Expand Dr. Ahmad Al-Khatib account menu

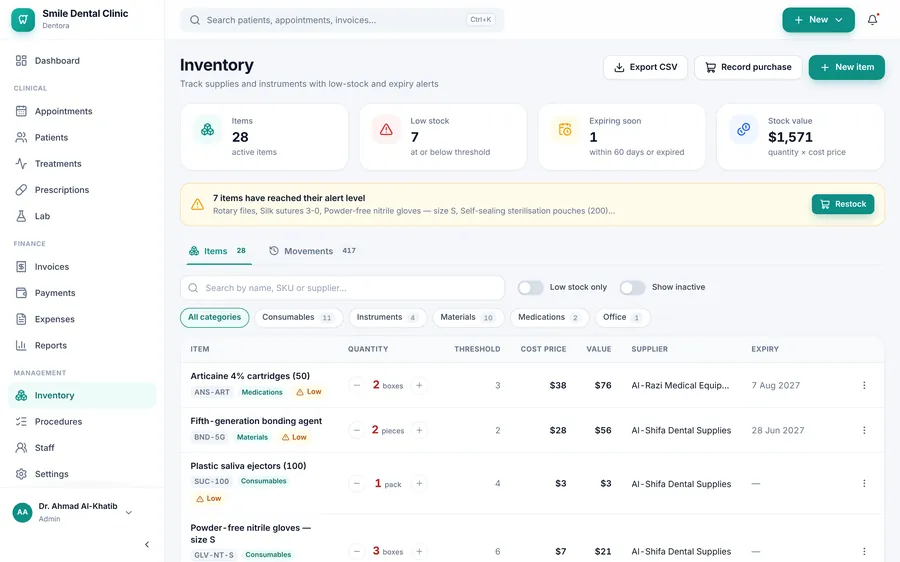coord(129,513)
